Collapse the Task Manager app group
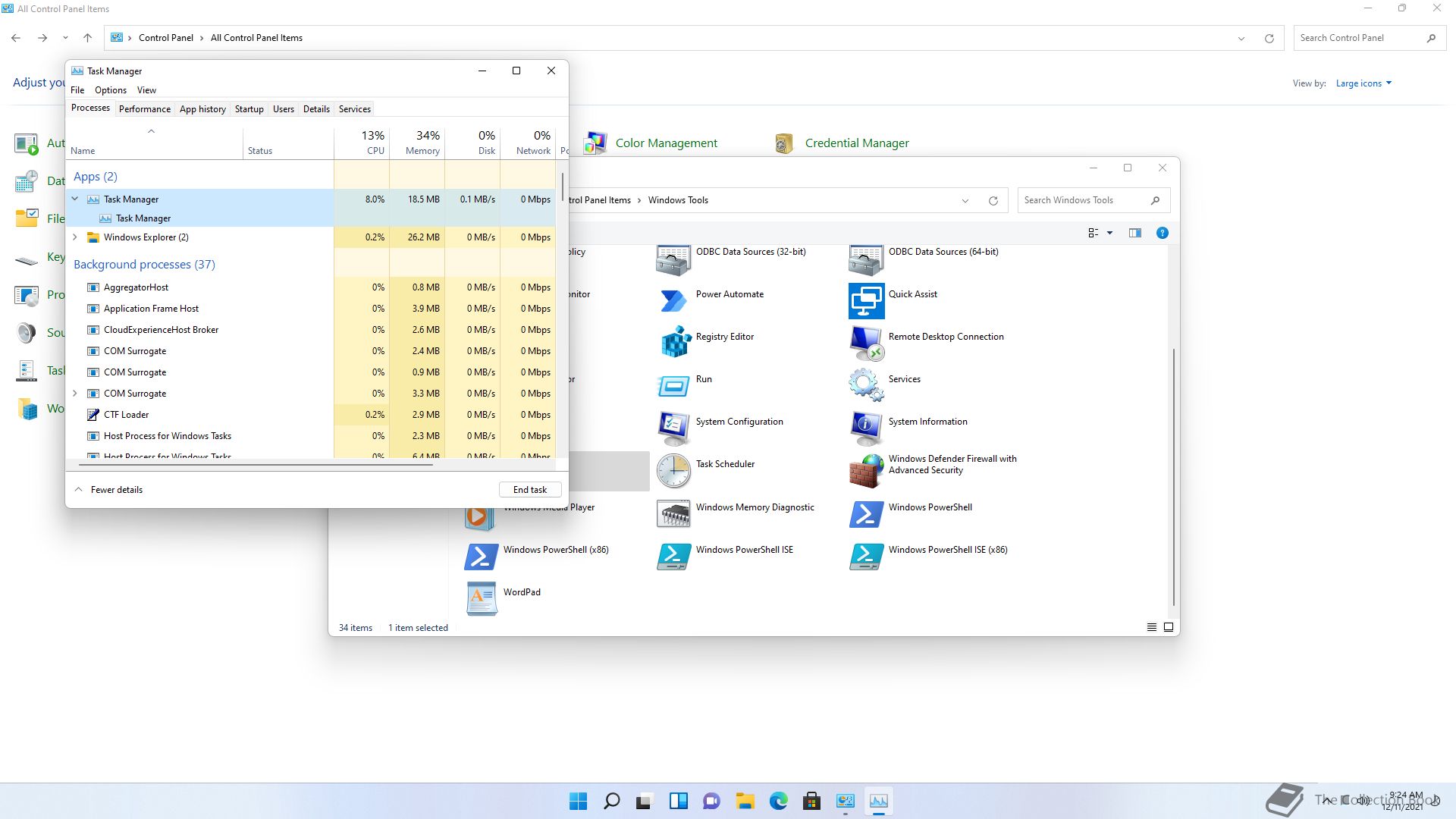 pyautogui.click(x=75, y=199)
